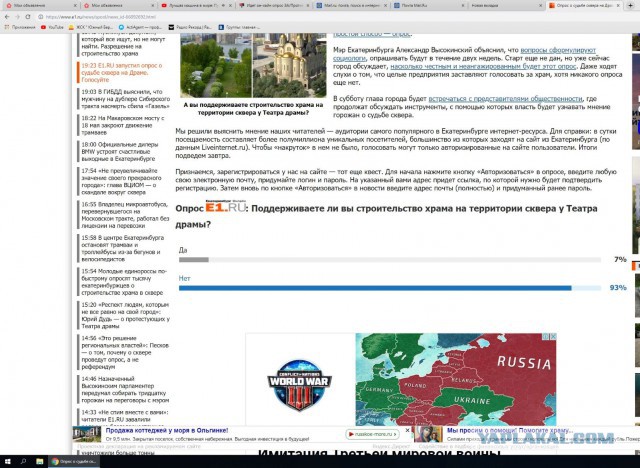This screenshot has height=468, width=640.
Task: Open the ActAgent bookmark
Action: pyautogui.click(x=140, y=27)
